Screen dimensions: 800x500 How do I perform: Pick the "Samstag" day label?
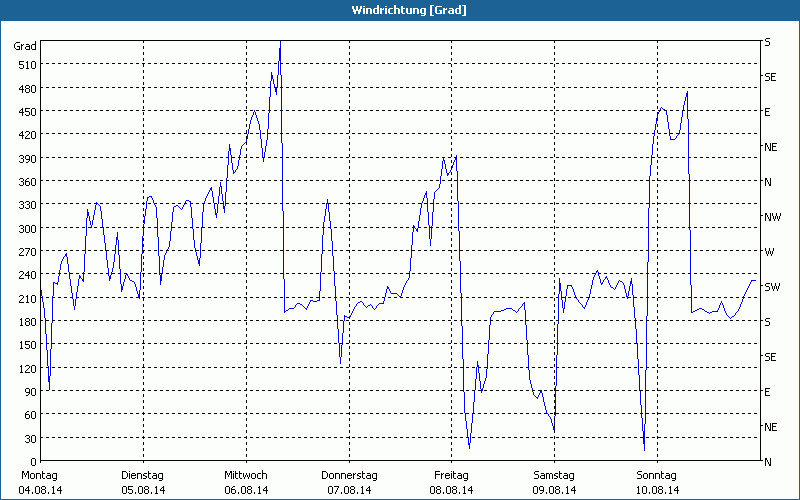coord(554,476)
